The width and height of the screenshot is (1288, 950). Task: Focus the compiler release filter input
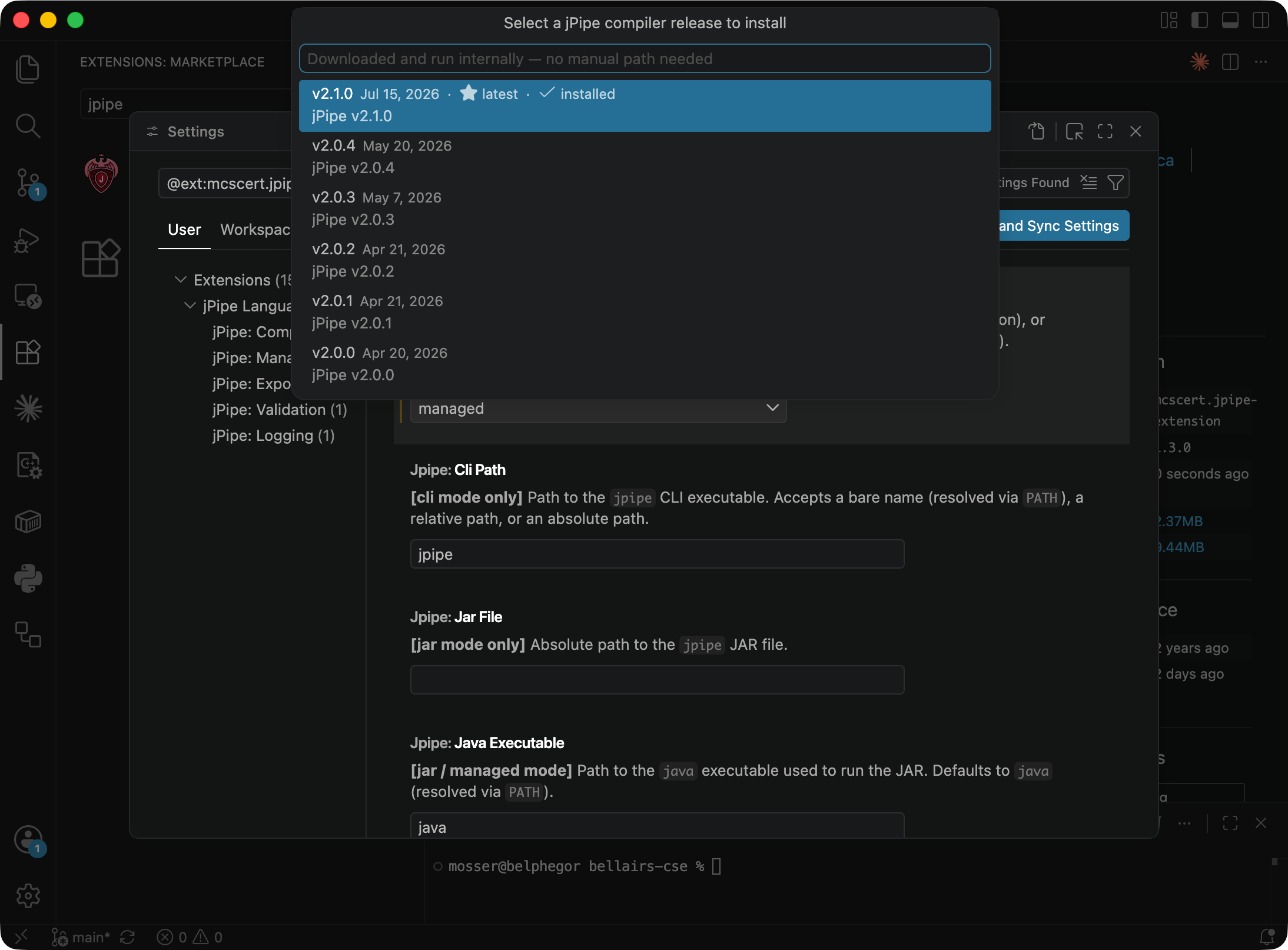645,58
